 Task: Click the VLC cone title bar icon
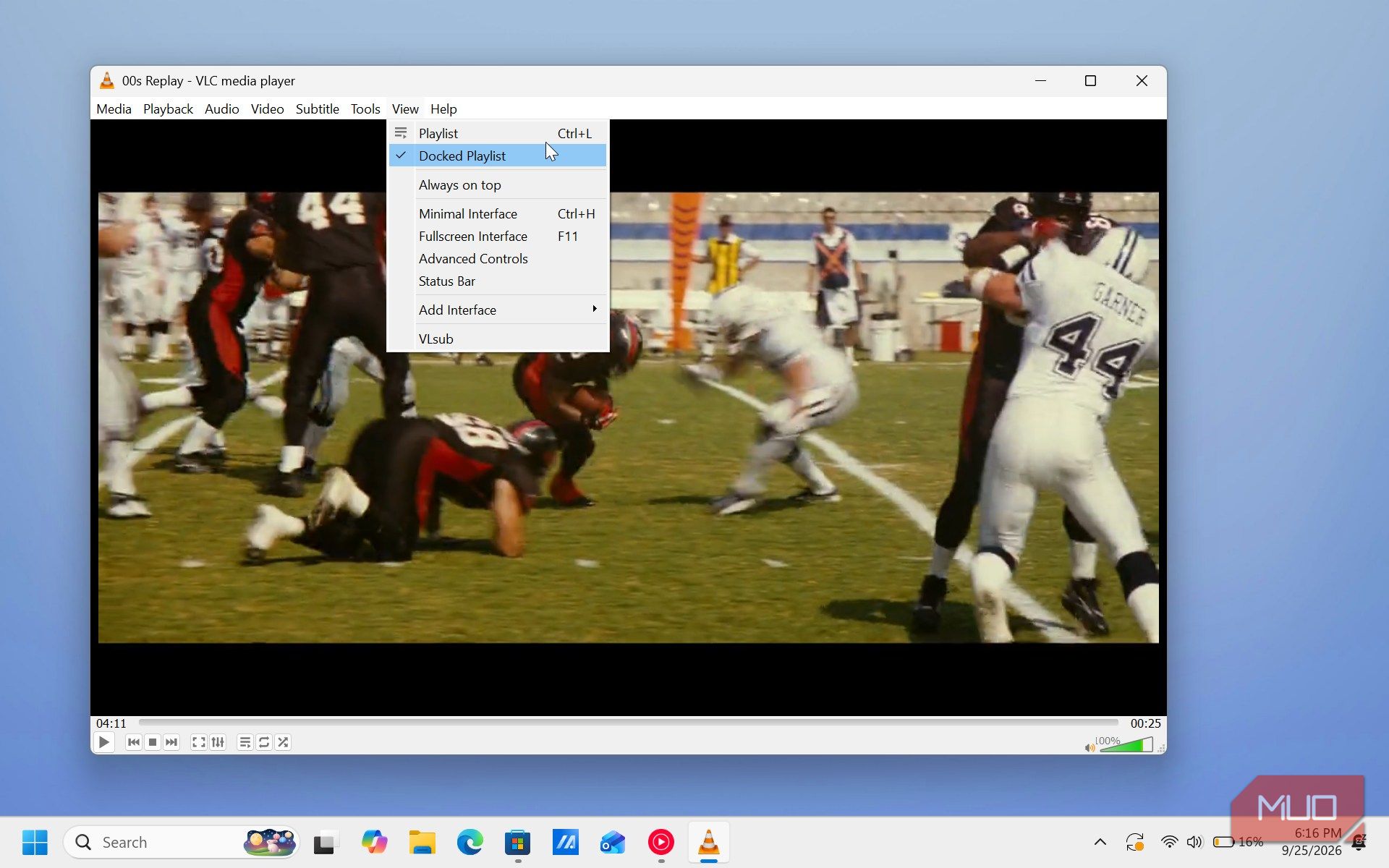pos(107,80)
